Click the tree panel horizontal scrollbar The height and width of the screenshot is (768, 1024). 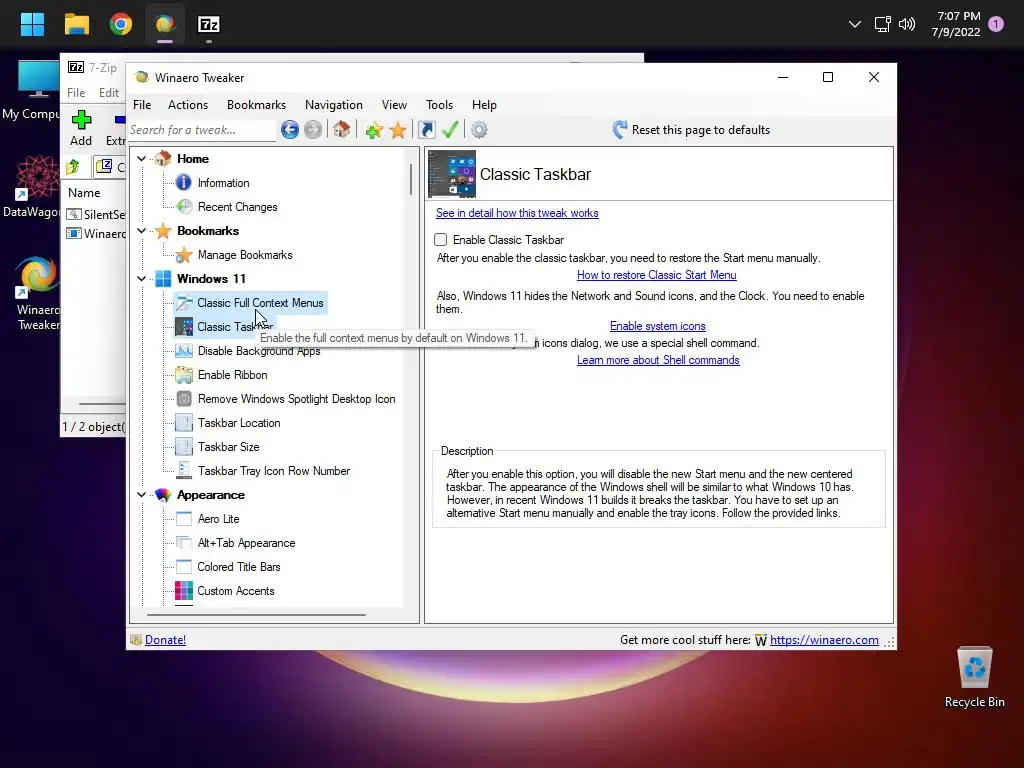[256, 615]
